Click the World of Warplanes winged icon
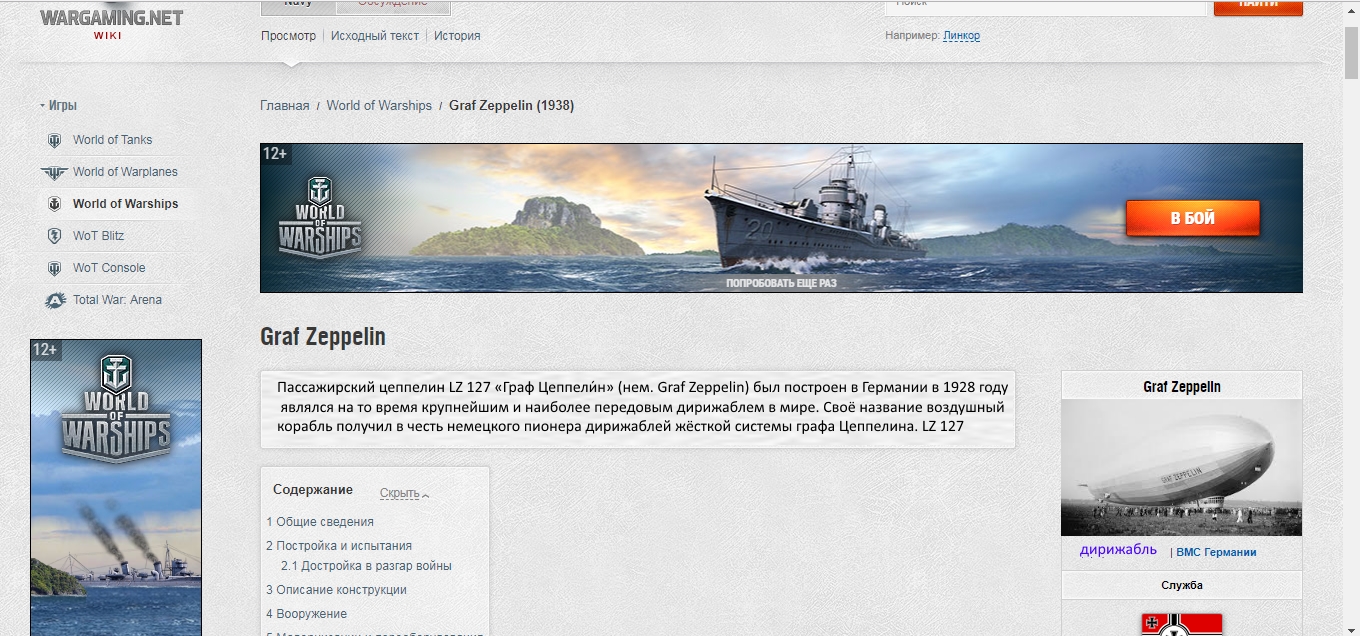The height and width of the screenshot is (636, 1360). pos(54,172)
